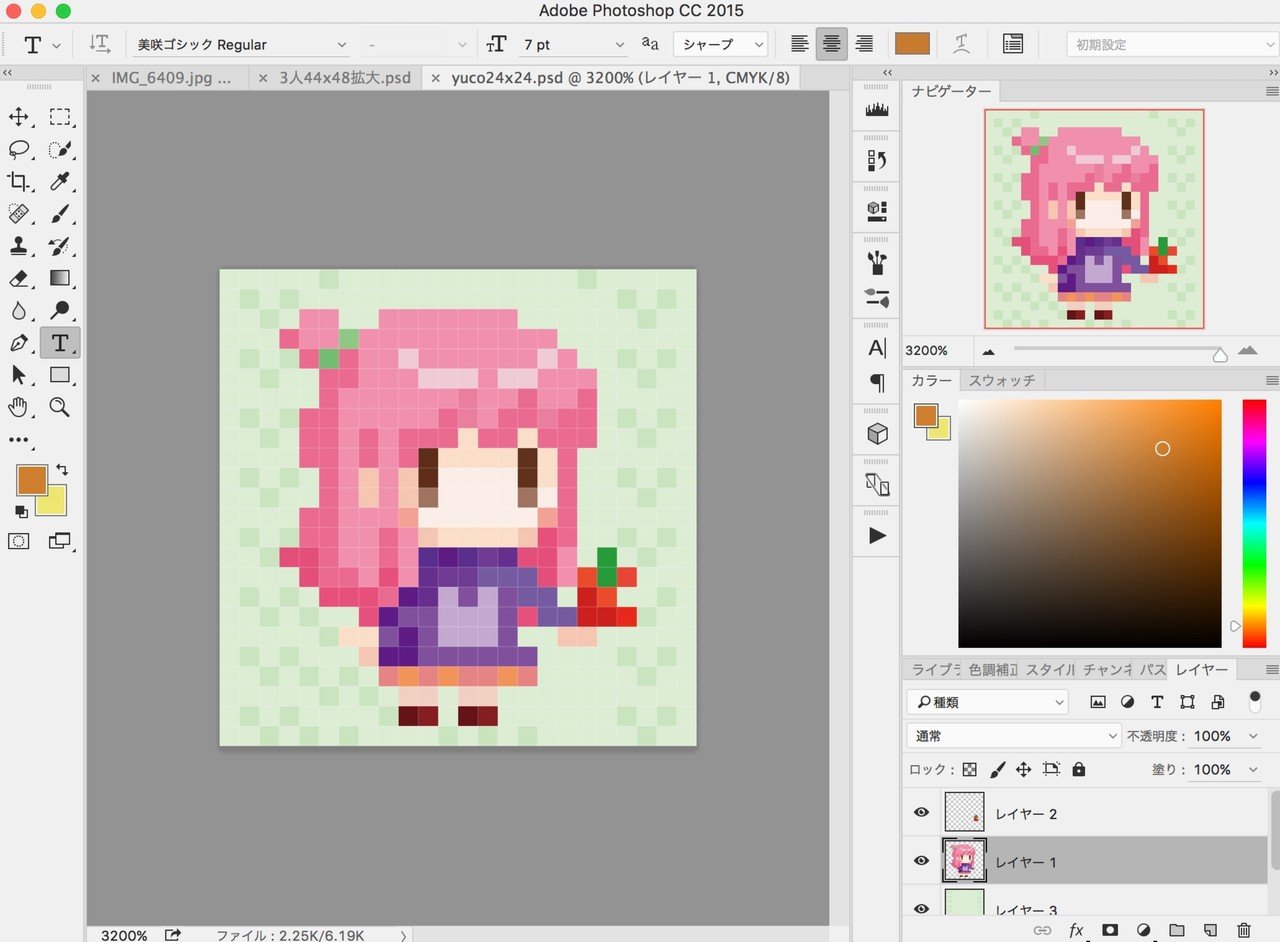Open Type tool preset picker arrow

point(56,45)
